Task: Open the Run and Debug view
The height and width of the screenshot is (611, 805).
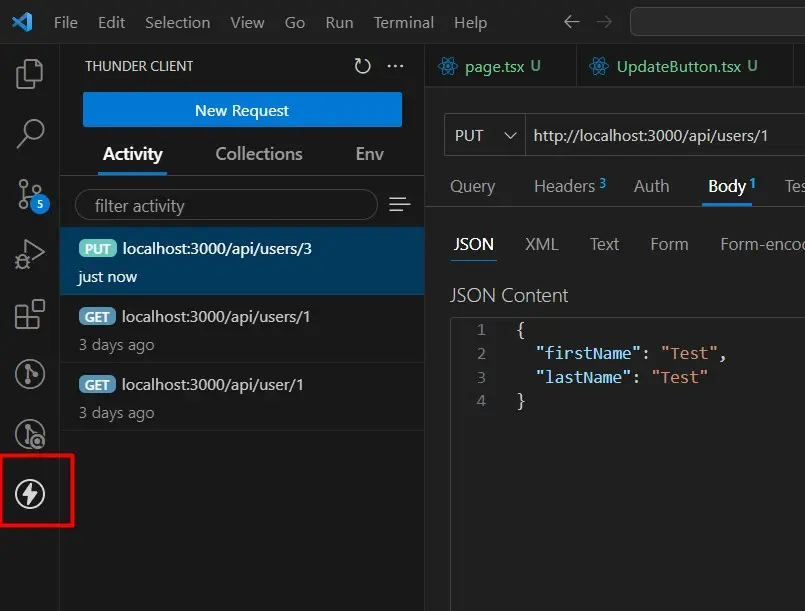Action: coord(30,252)
